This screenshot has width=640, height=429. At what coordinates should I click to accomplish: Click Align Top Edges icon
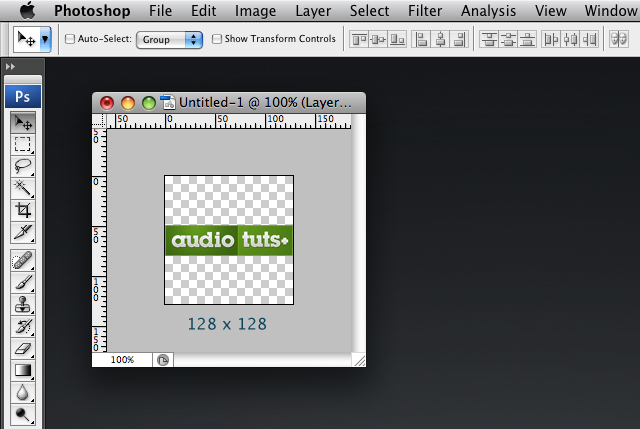point(359,40)
